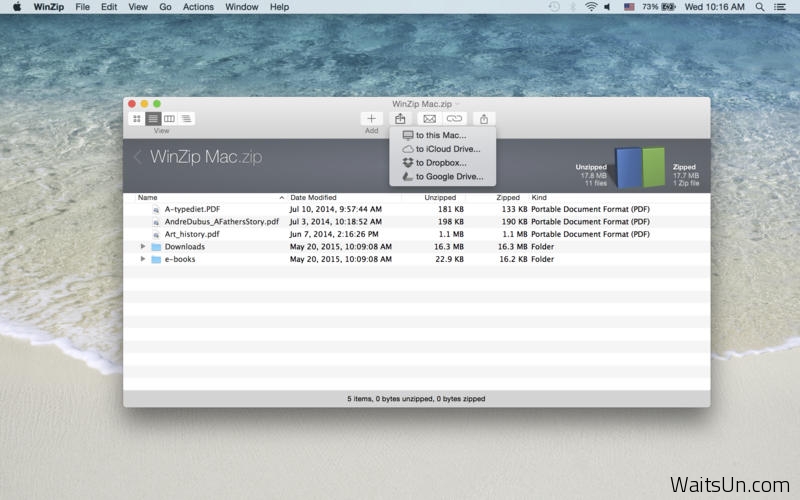Image resolution: width=800 pixels, height=500 pixels.
Task: Sort by Zipped column header
Action: 508,197
